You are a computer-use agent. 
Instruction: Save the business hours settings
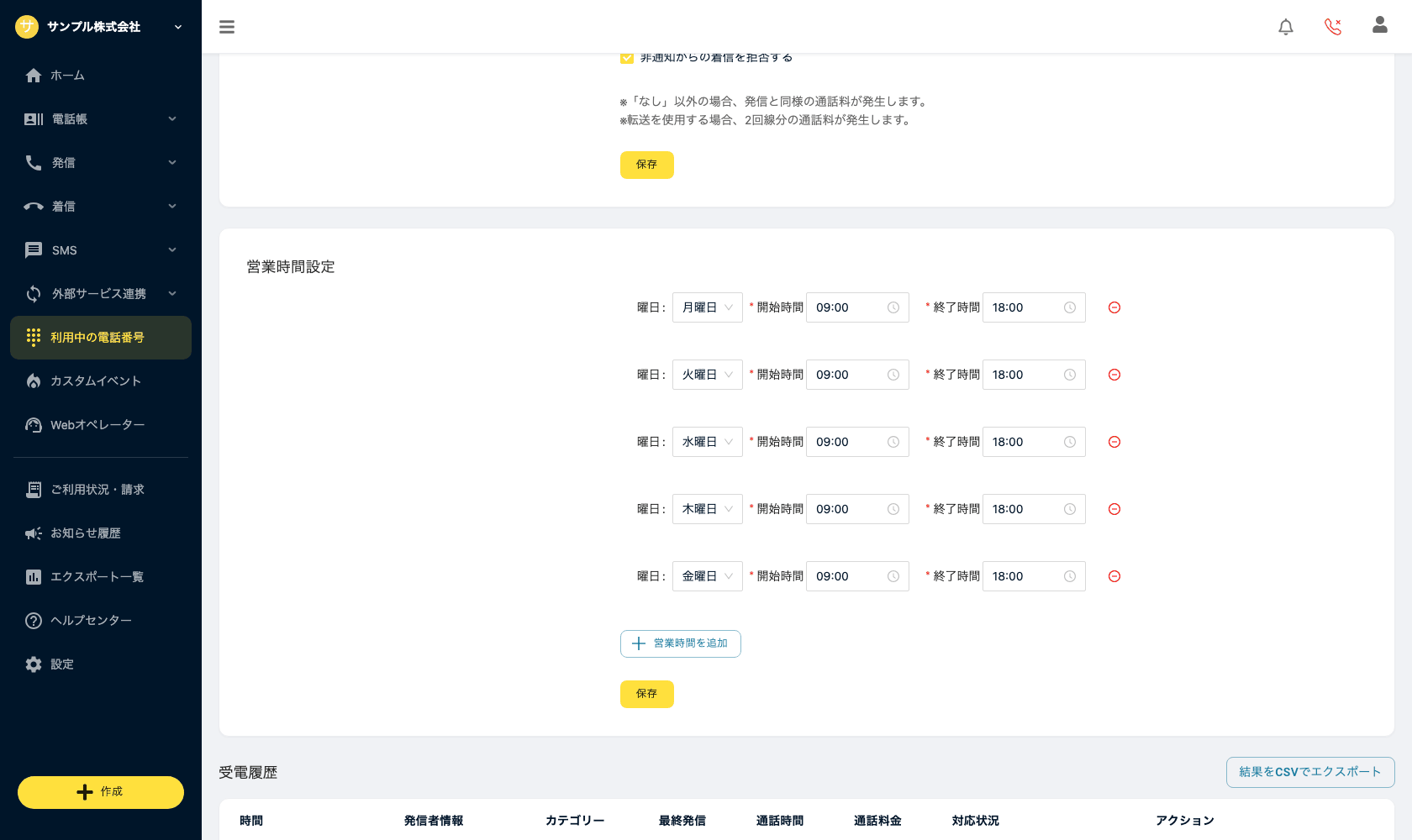(647, 694)
